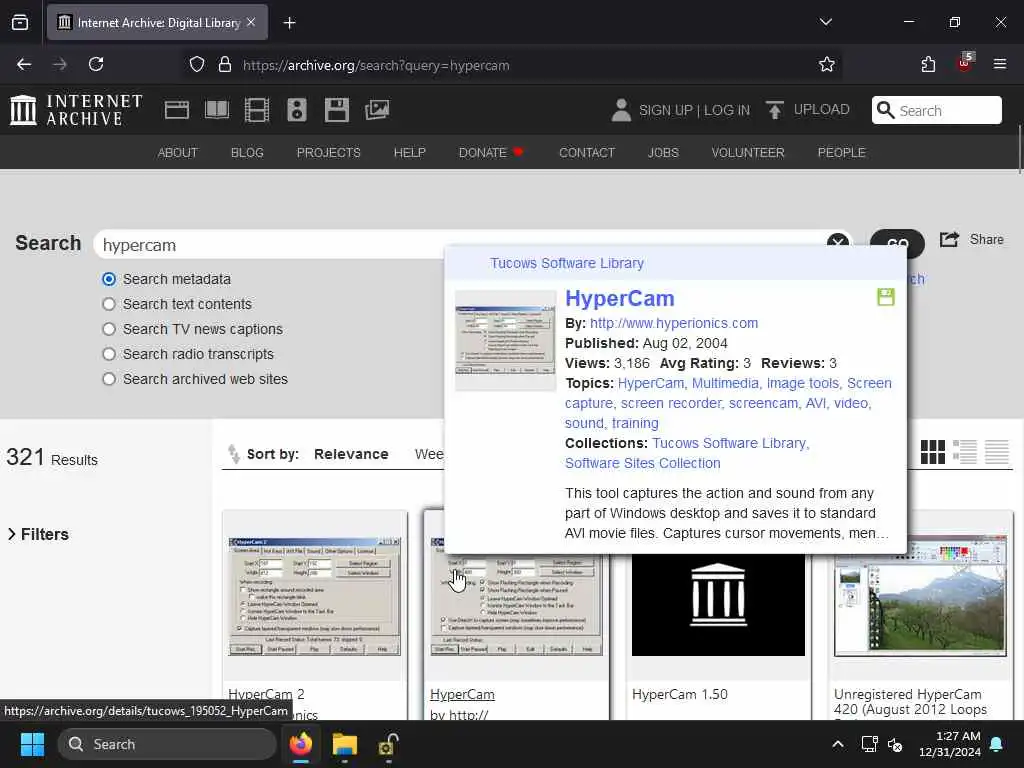This screenshot has height=768, width=1024.
Task: Open File Explorer from taskbar
Action: coord(344,744)
